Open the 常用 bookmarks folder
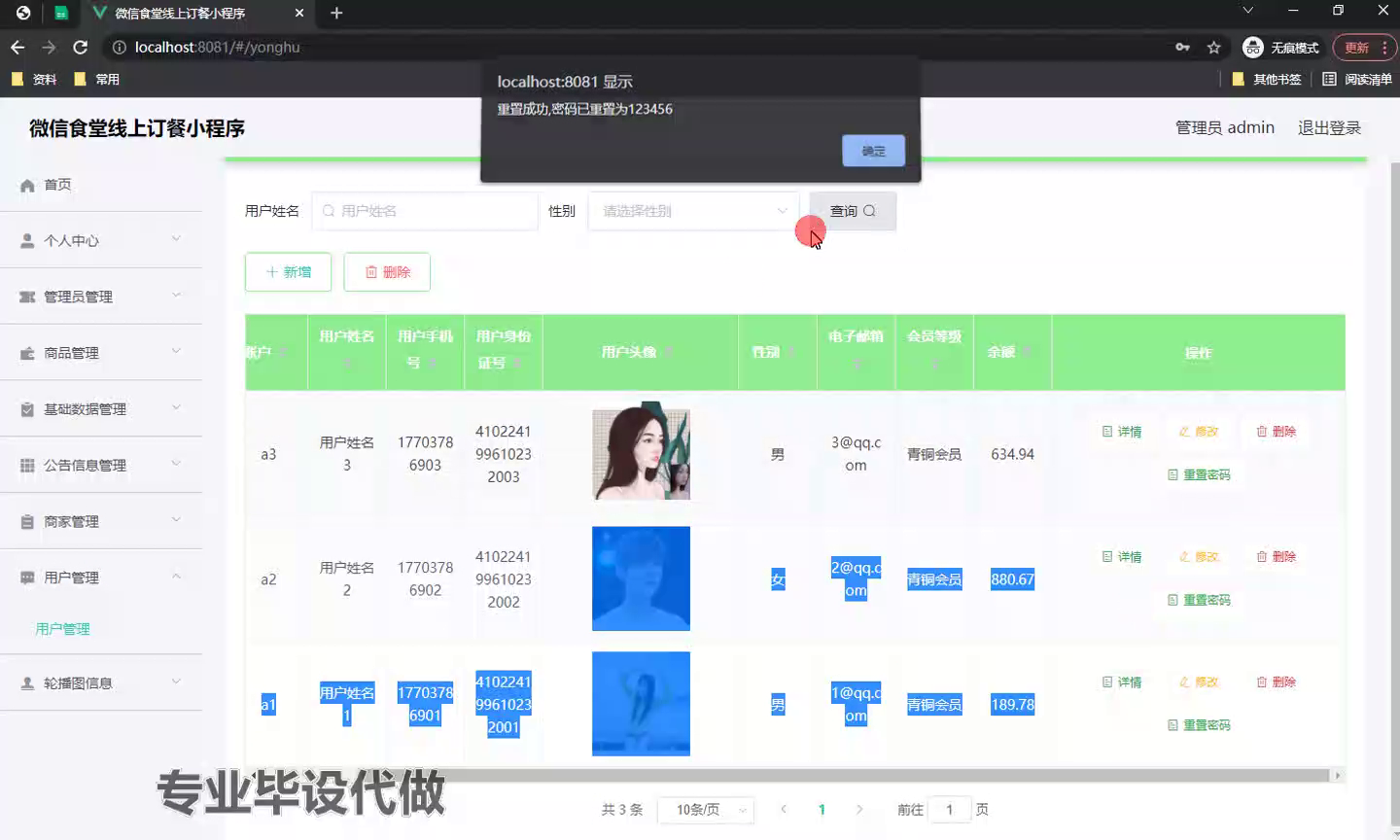 (96, 79)
